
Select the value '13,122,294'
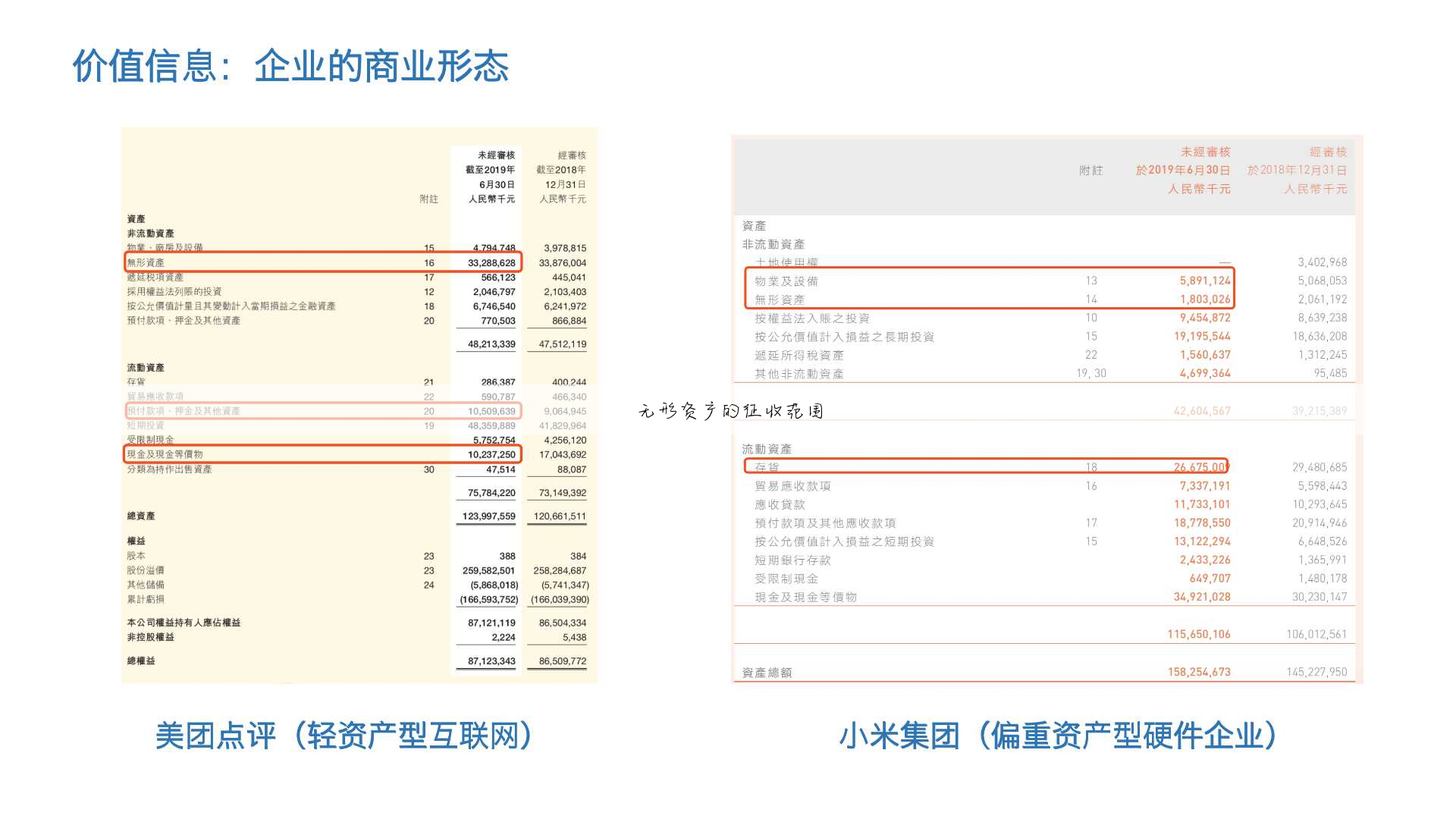click(1202, 542)
